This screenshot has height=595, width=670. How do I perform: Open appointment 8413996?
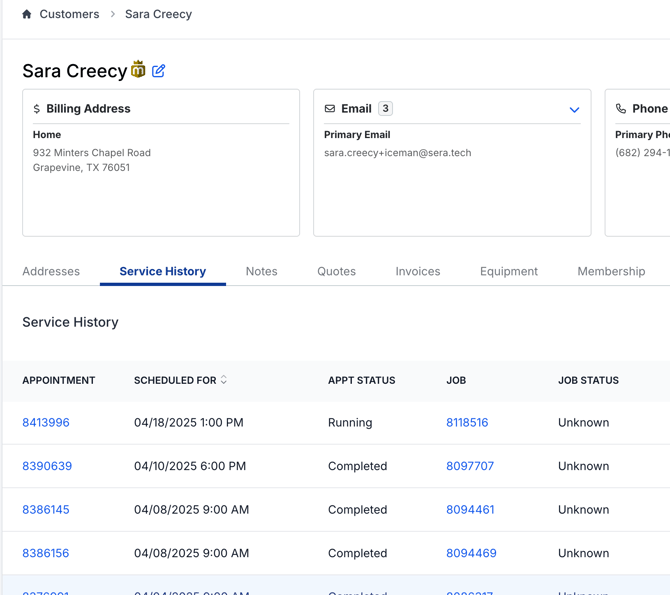point(46,423)
